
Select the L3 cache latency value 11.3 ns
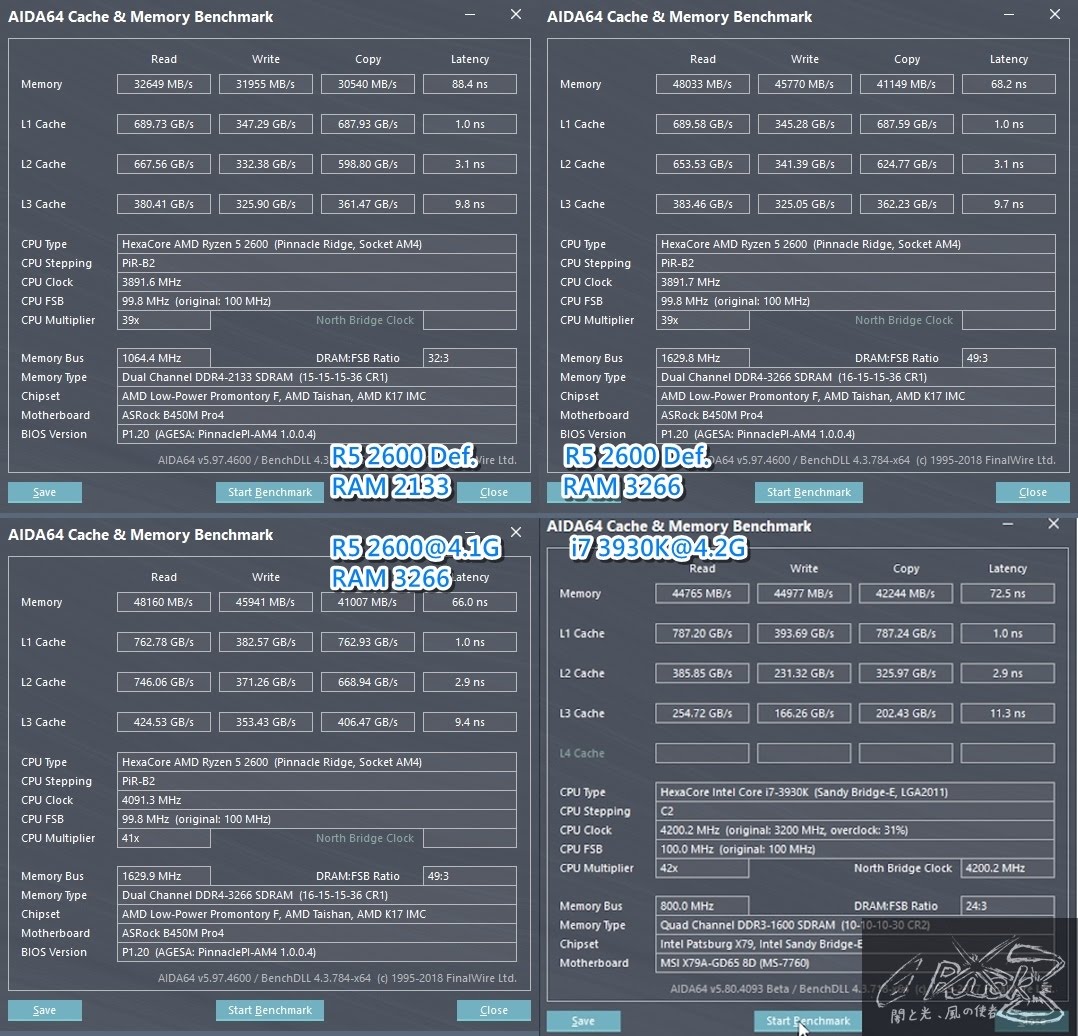[1007, 713]
